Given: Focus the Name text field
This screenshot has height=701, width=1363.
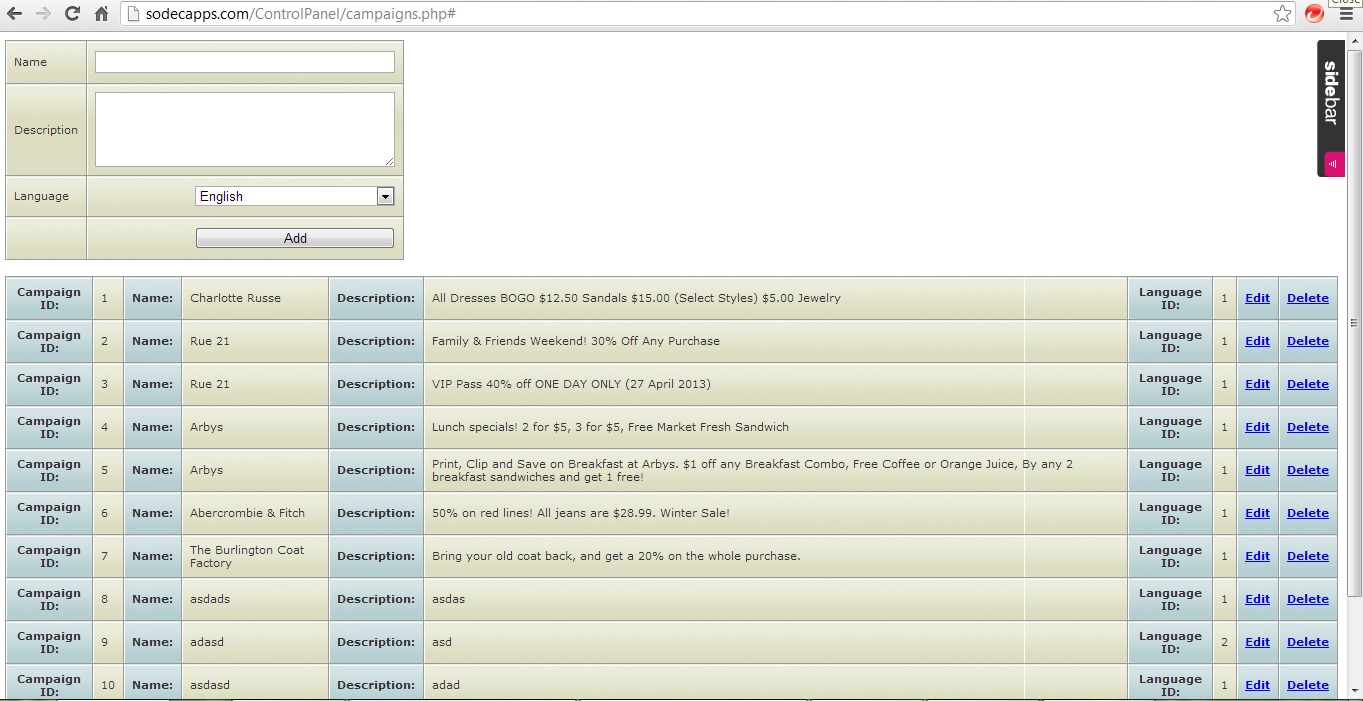Looking at the screenshot, I should 245,62.
